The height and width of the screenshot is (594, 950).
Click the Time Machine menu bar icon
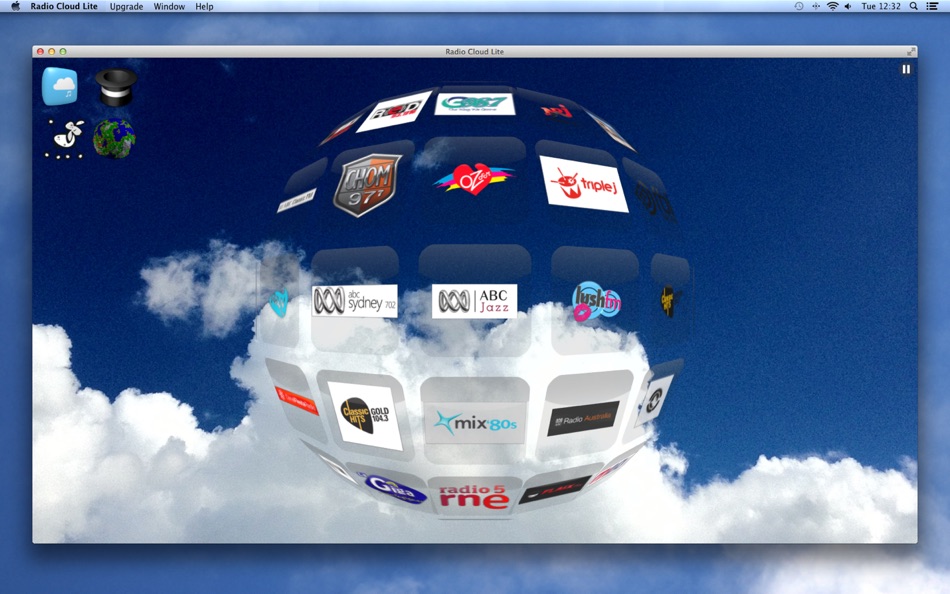[799, 6]
